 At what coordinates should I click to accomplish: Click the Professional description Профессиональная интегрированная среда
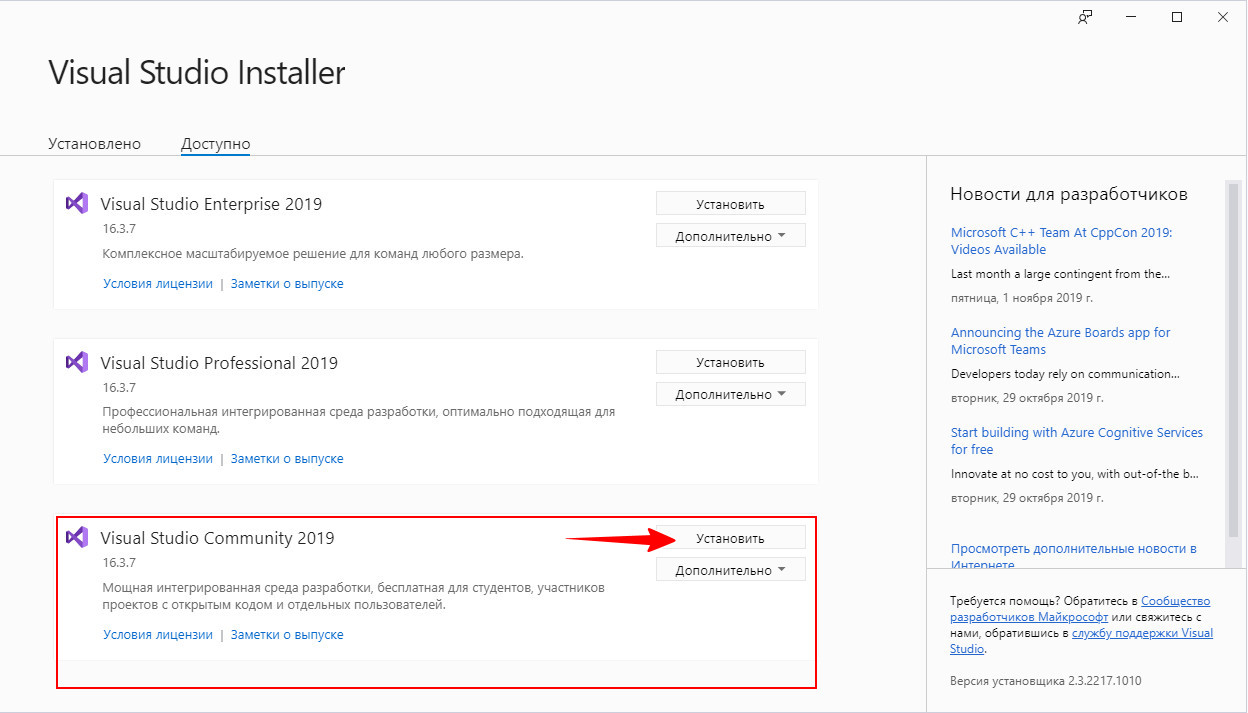pyautogui.click(x=359, y=420)
